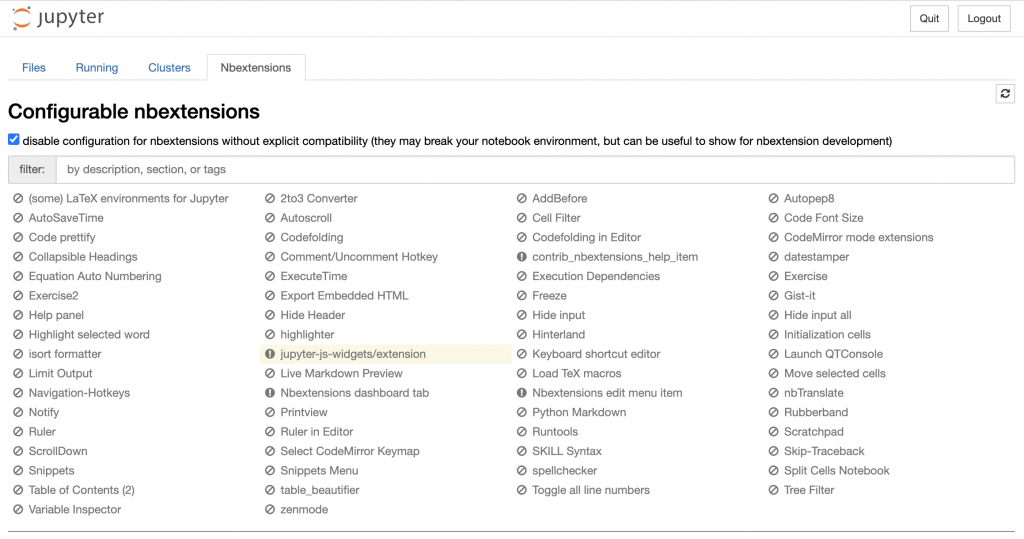Open the Collapsible Headings extension
The height and width of the screenshot is (539, 1024).
click(x=83, y=257)
